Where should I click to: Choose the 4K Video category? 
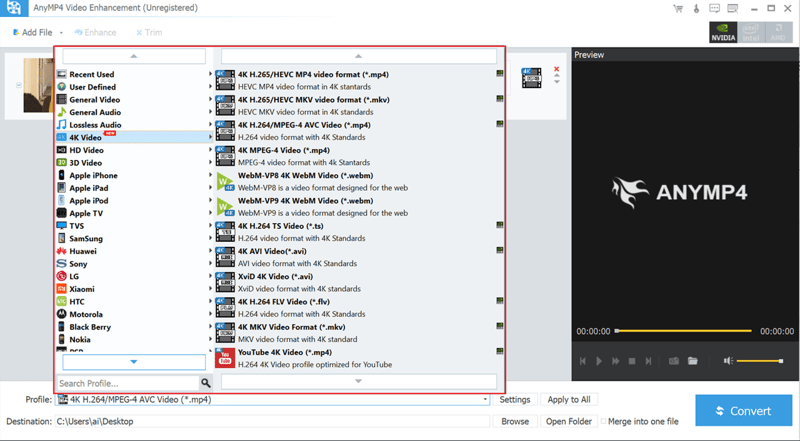click(134, 137)
